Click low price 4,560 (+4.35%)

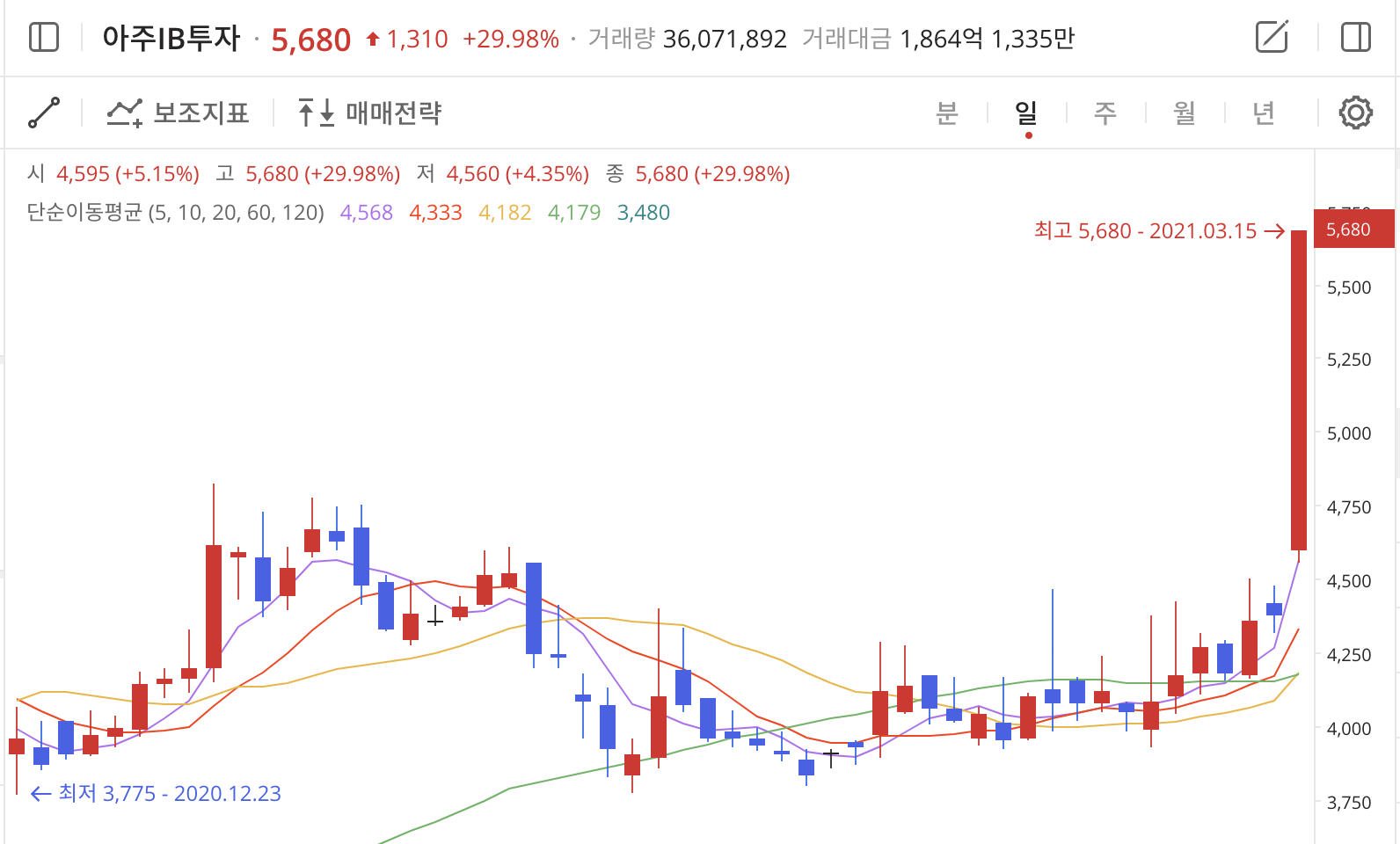coord(518,174)
